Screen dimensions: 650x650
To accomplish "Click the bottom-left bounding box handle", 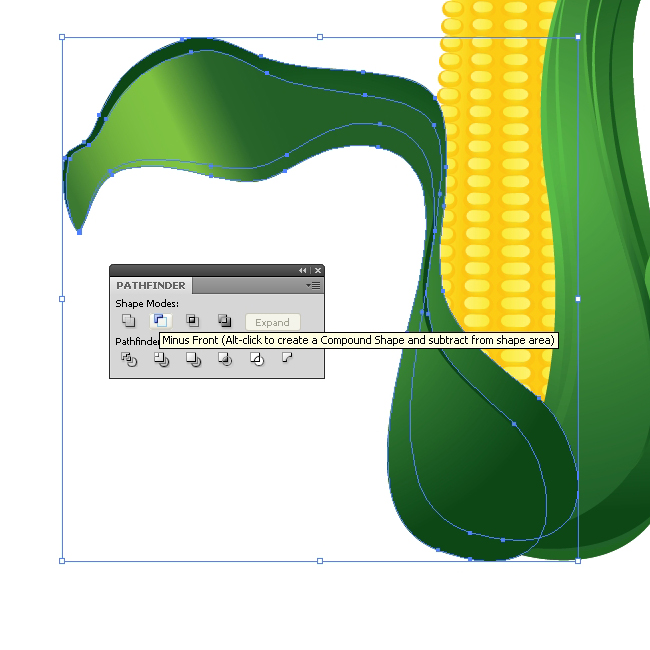I will (62, 561).
